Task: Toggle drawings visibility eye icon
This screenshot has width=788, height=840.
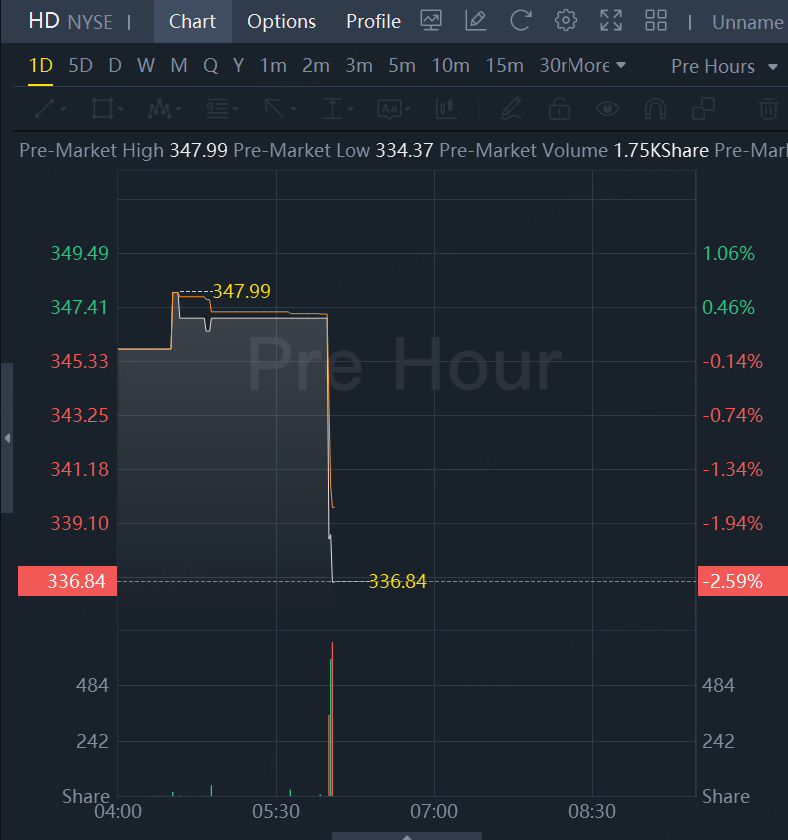Action: pyautogui.click(x=606, y=108)
